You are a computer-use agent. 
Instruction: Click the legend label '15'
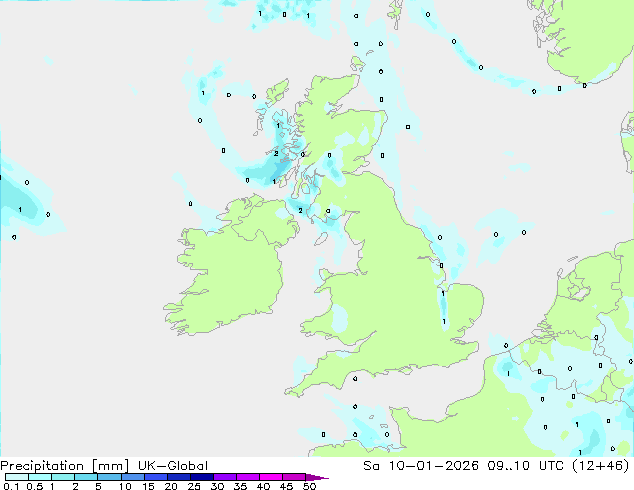click(x=148, y=486)
